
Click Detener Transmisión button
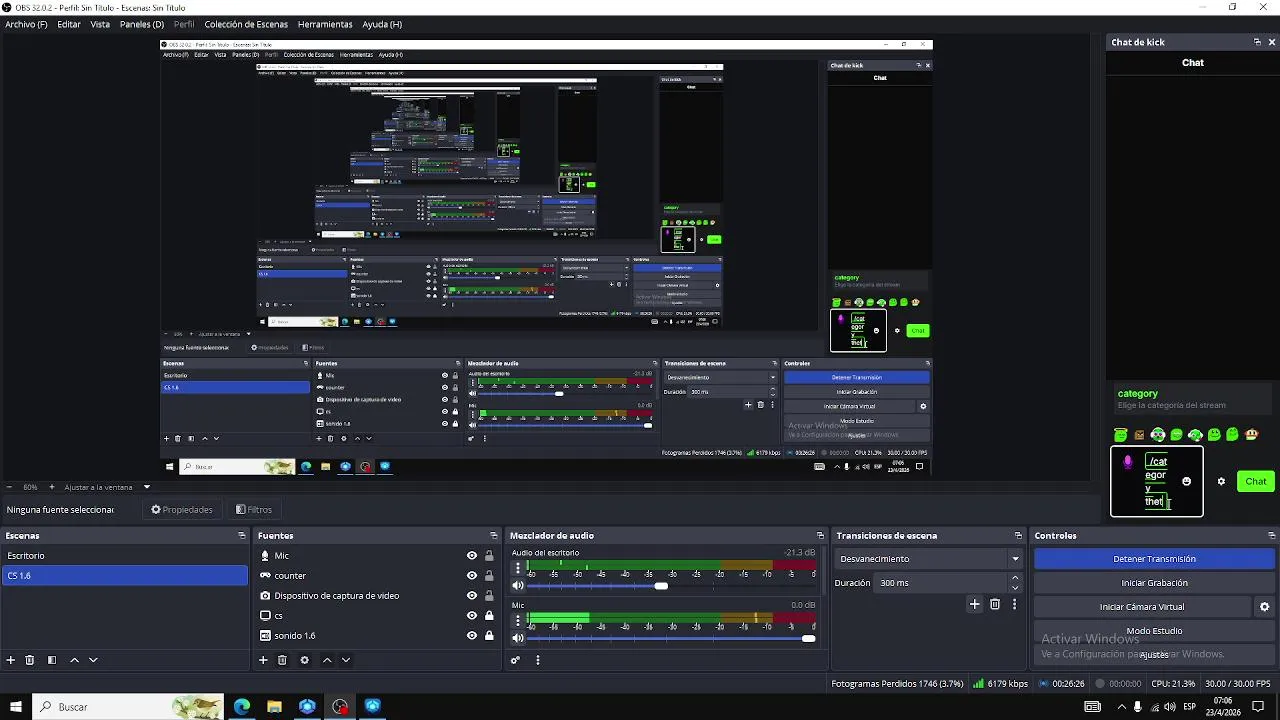tap(1154, 559)
